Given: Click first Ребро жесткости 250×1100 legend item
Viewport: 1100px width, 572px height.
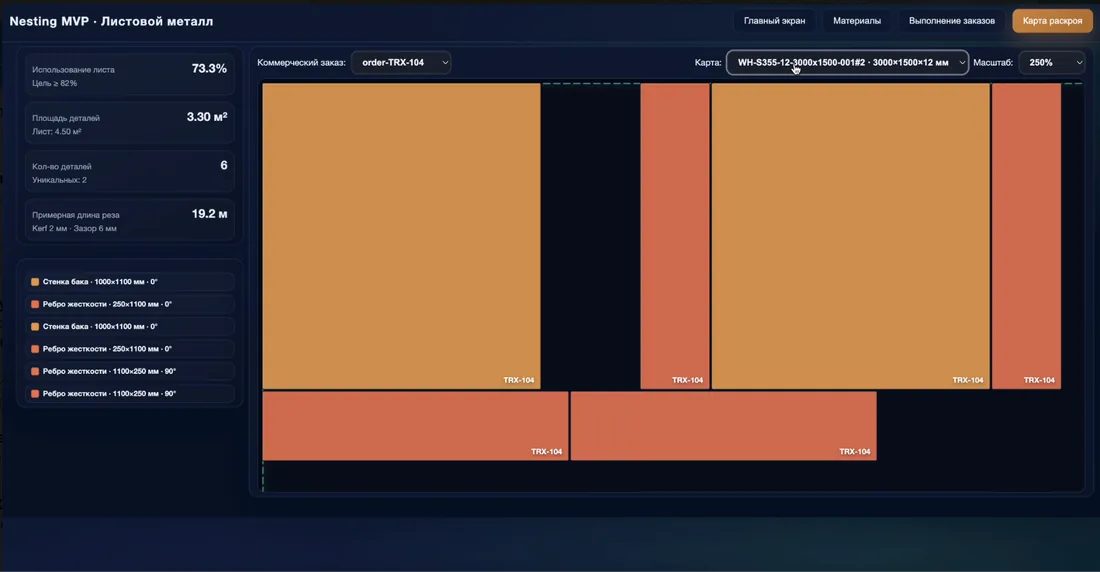Looking at the screenshot, I should tap(130, 304).
